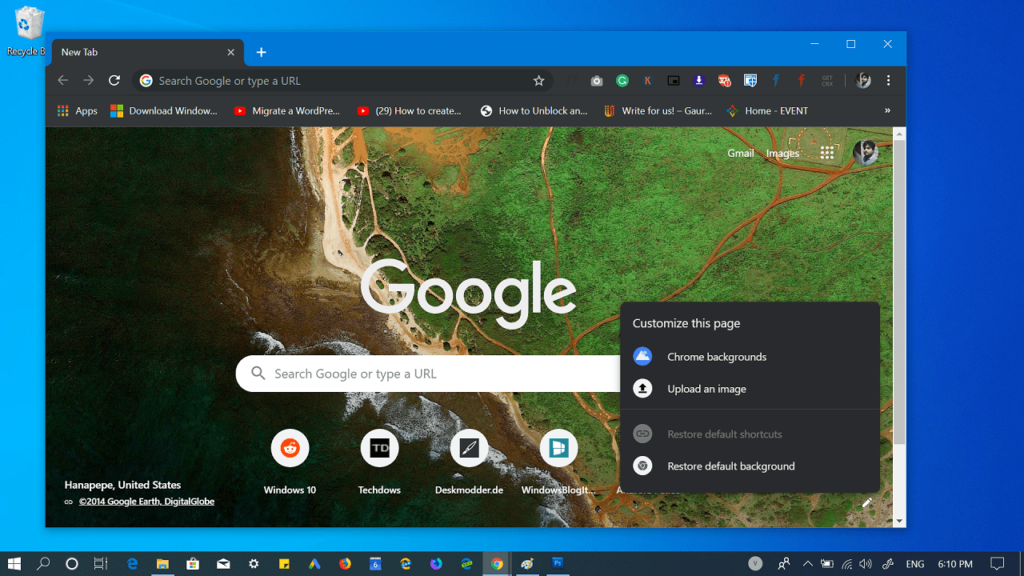Bookmark this page with the star

538,80
